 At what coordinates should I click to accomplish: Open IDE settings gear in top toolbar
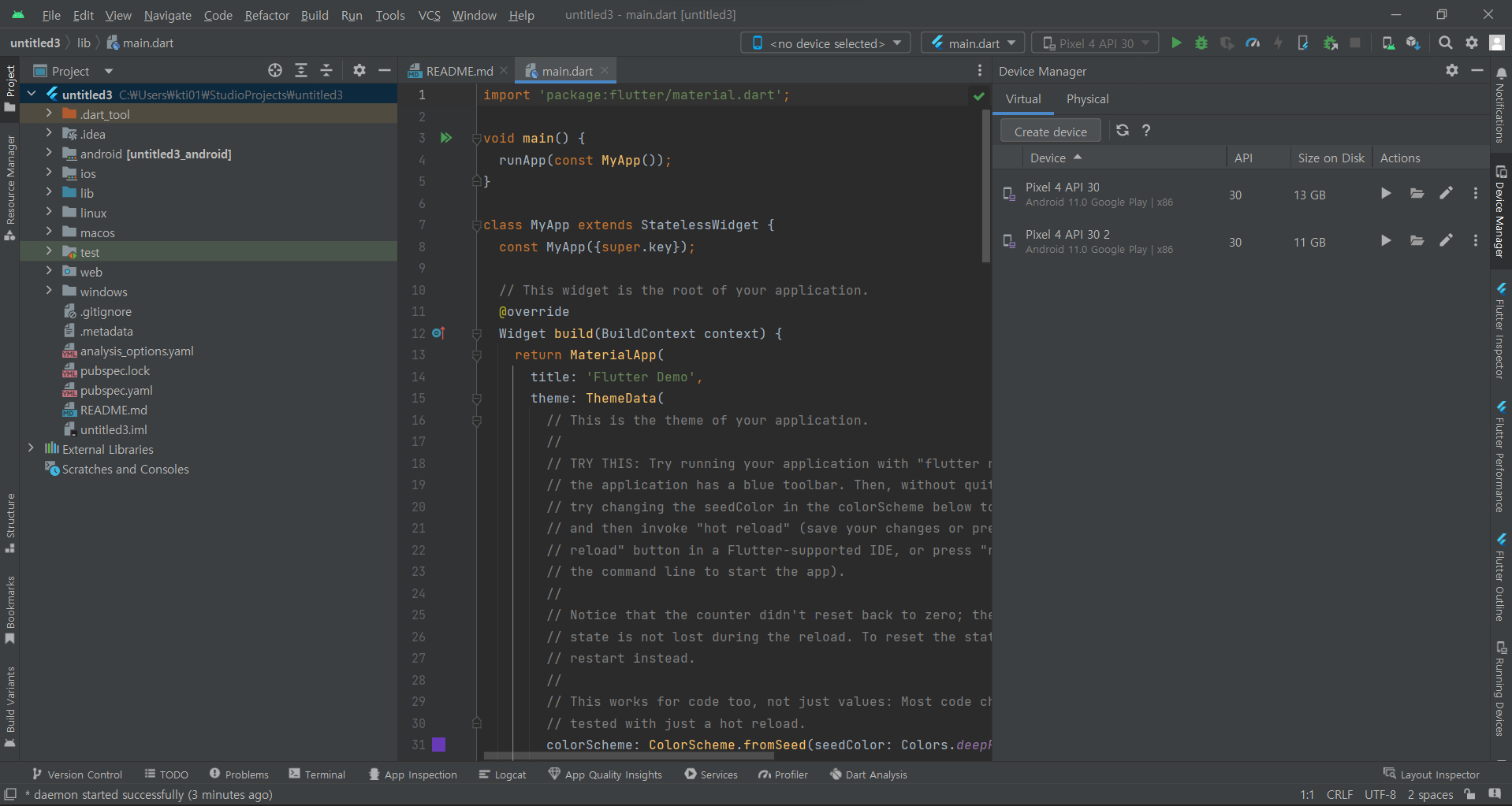1472,43
